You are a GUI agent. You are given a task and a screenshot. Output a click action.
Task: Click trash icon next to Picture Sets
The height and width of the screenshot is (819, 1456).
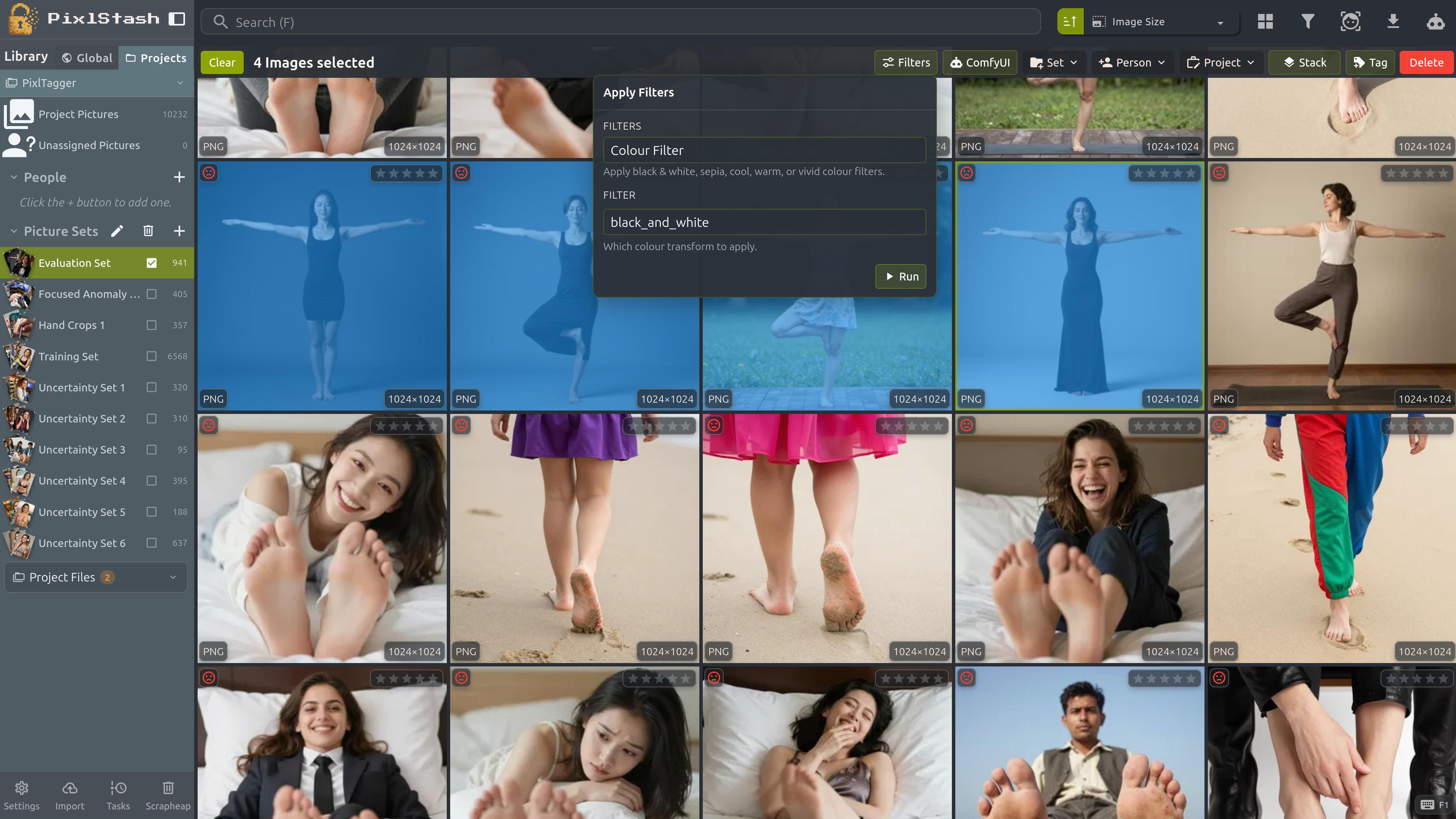click(148, 231)
